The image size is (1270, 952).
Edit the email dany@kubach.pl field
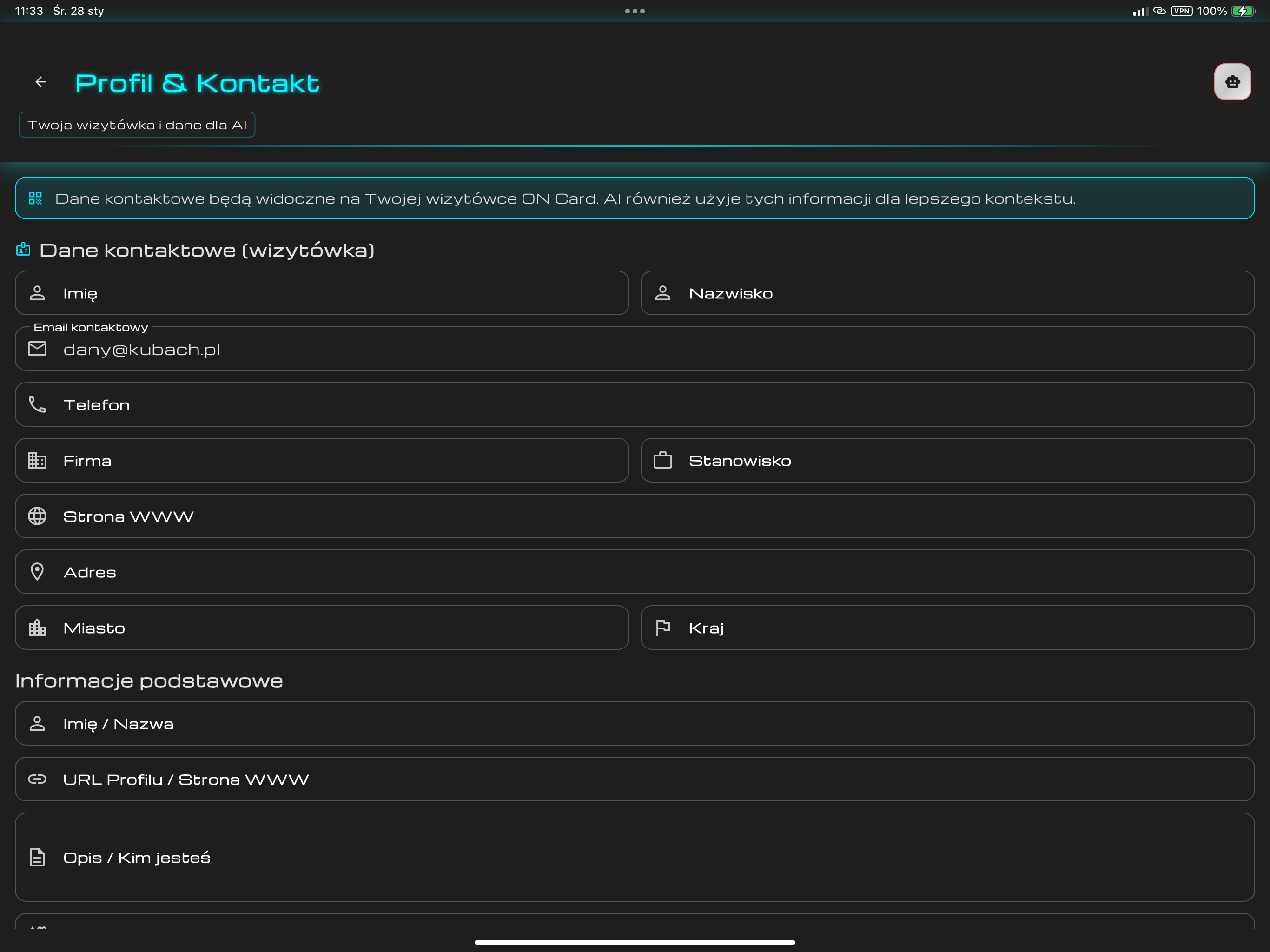[x=635, y=349]
